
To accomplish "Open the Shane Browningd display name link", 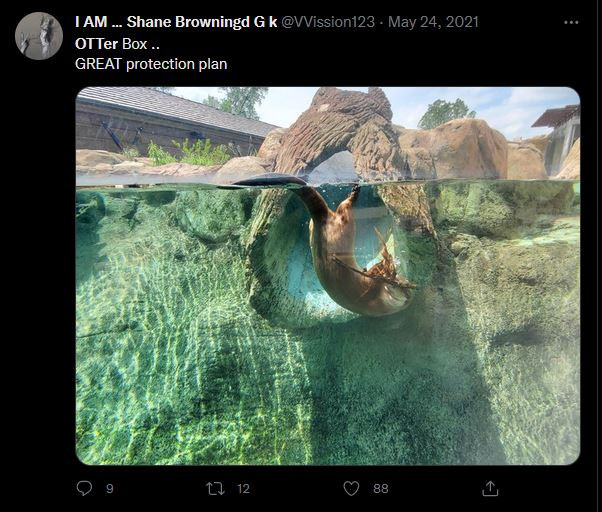I will tap(176, 22).
